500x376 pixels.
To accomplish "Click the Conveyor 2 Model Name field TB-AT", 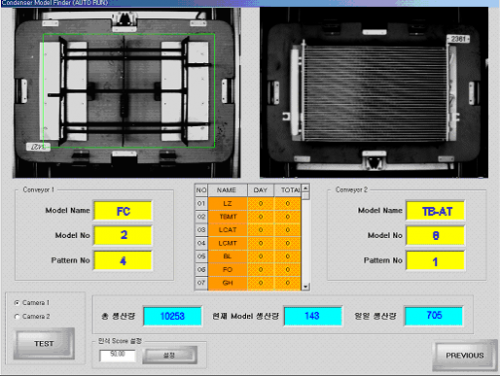I will (x=435, y=211).
